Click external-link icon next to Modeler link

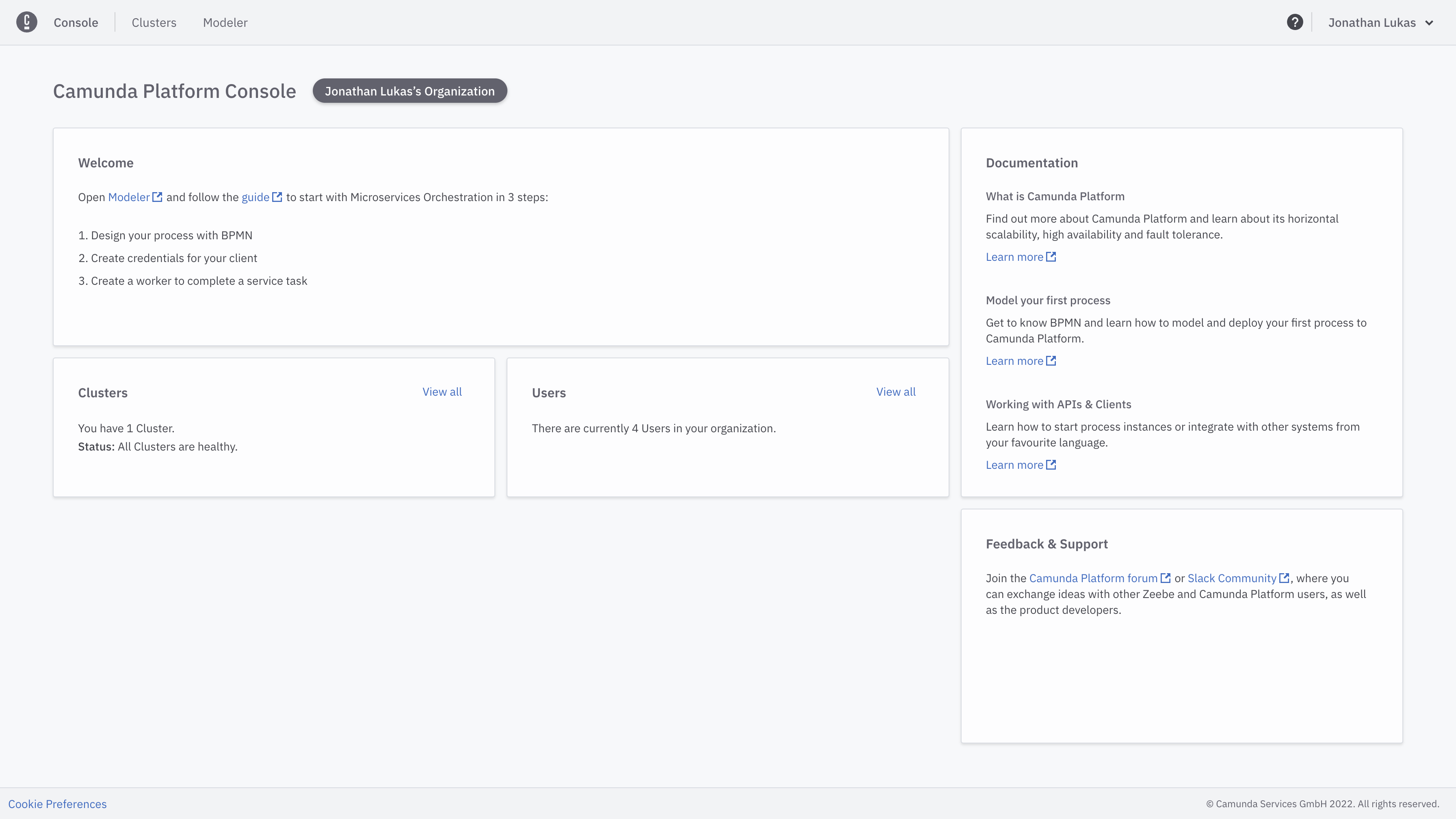click(158, 197)
